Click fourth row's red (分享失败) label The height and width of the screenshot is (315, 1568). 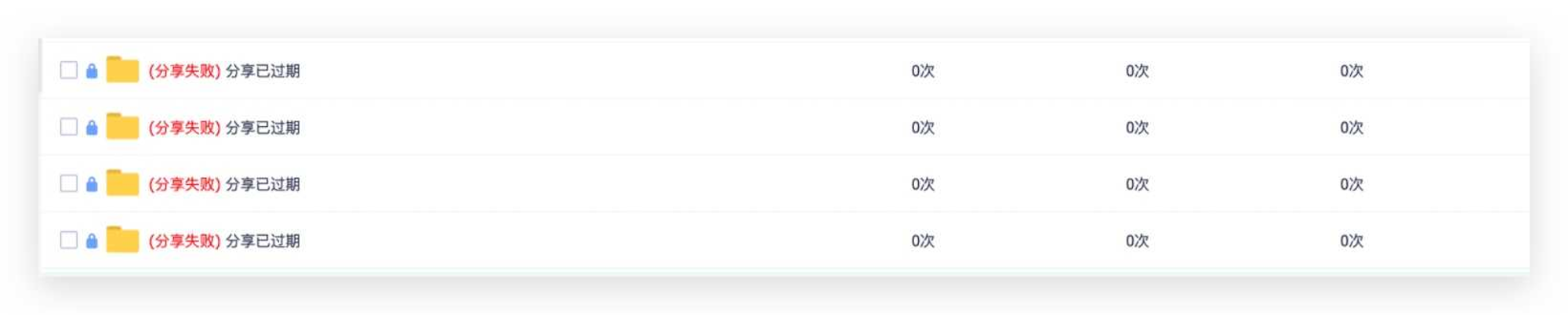184,241
